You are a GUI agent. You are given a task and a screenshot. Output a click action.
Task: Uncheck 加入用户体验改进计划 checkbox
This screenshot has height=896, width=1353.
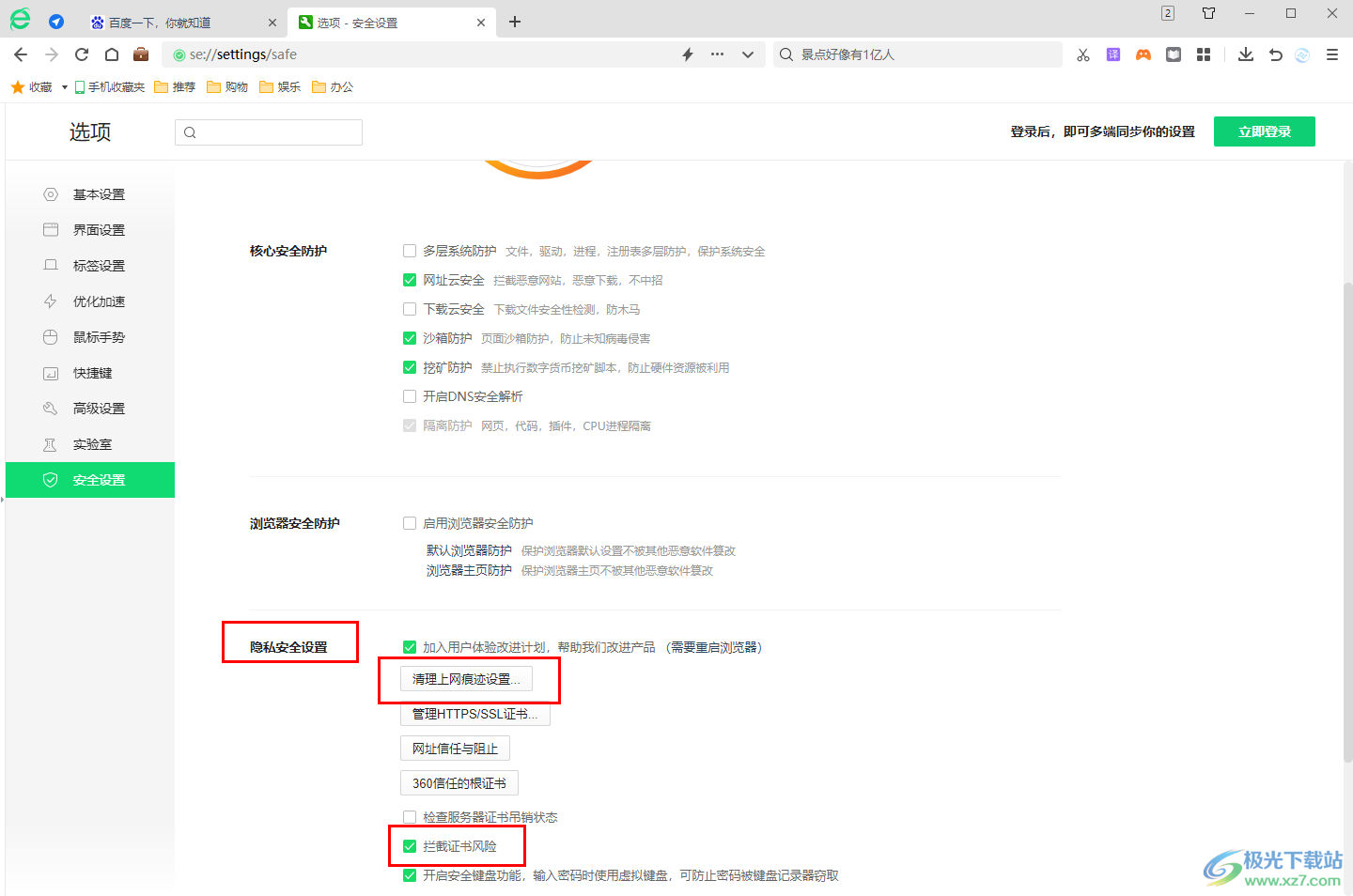410,647
